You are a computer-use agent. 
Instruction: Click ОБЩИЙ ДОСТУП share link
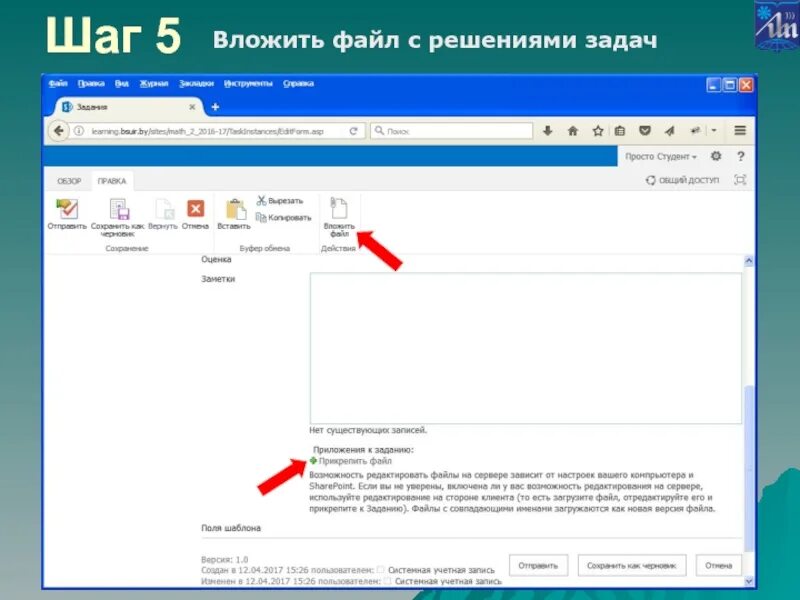pyautogui.click(x=682, y=180)
